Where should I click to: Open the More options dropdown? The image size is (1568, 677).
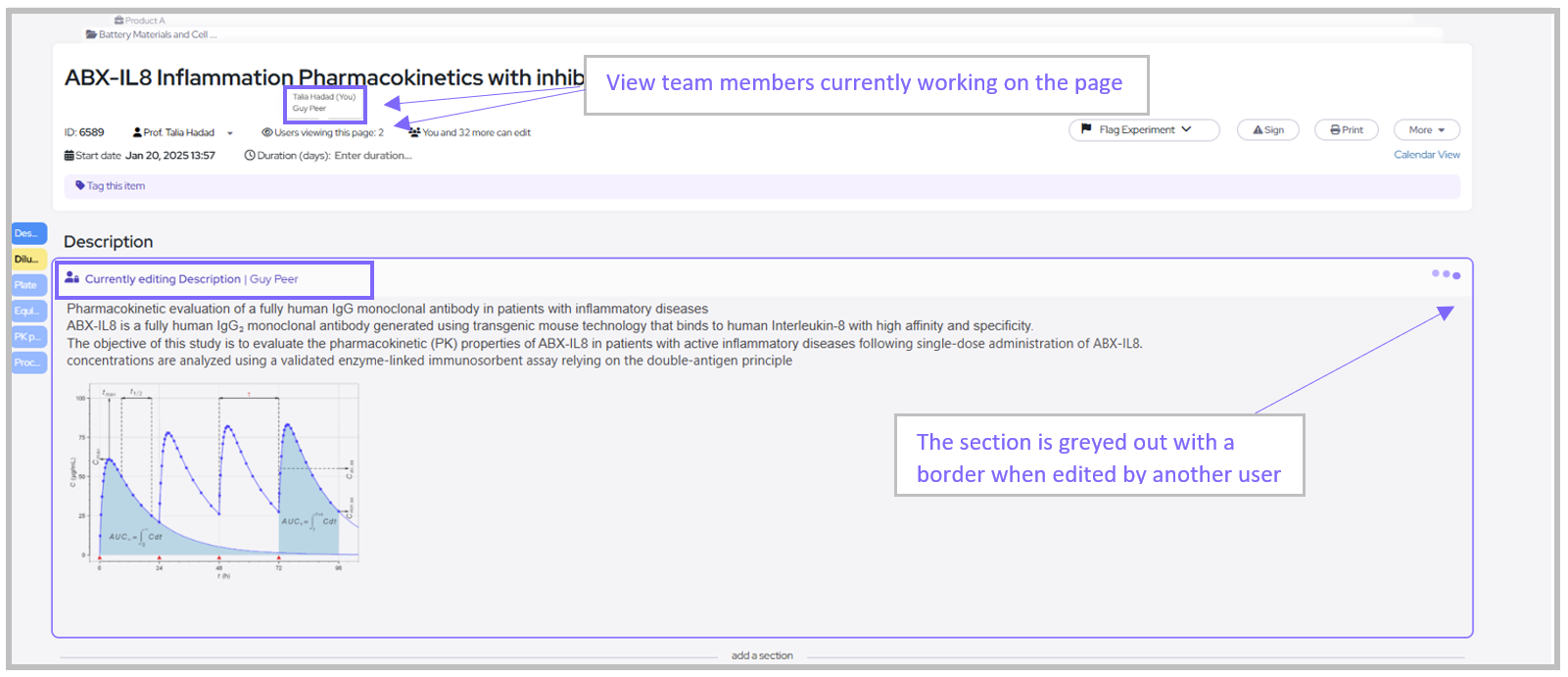point(1426,130)
